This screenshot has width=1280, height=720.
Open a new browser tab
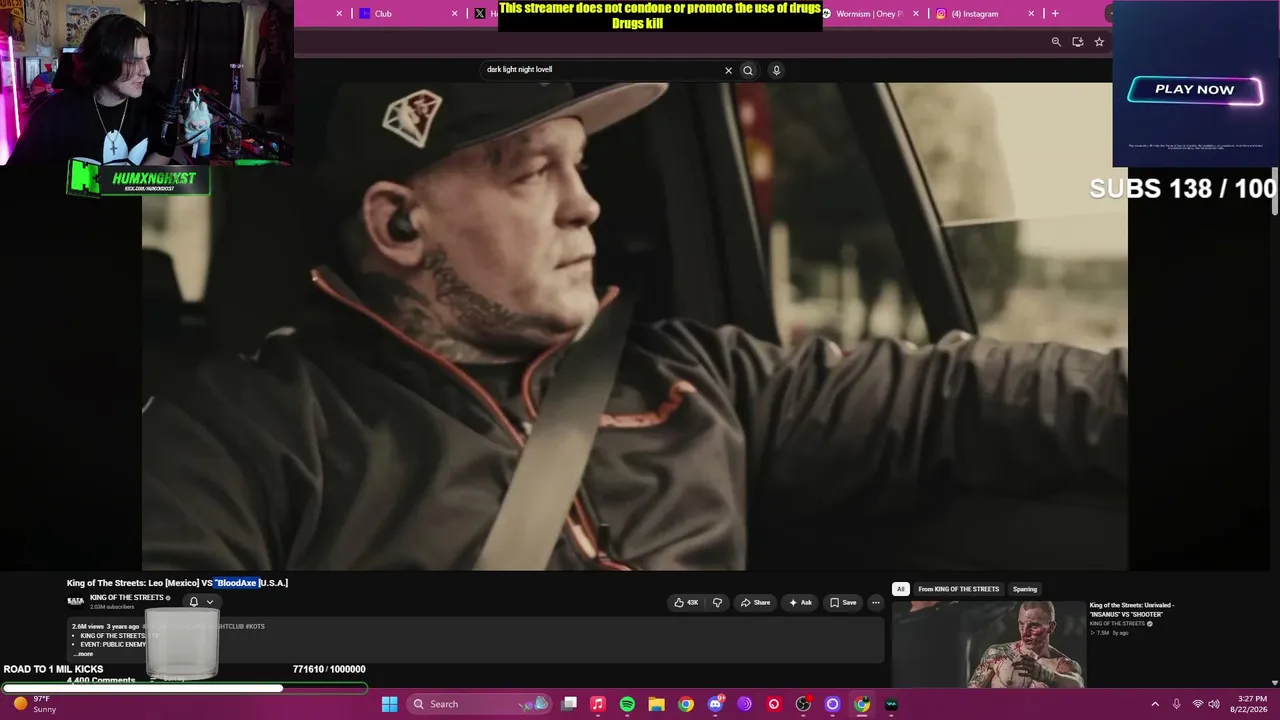pos(1055,14)
